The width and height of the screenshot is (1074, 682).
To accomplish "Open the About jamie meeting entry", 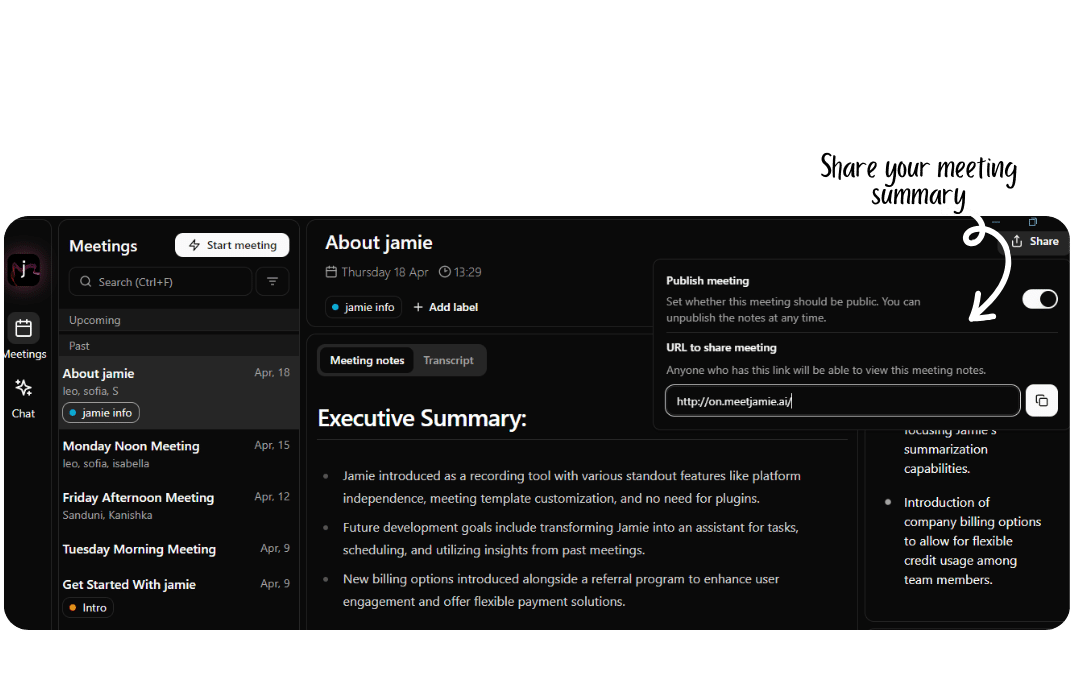I will coord(179,392).
